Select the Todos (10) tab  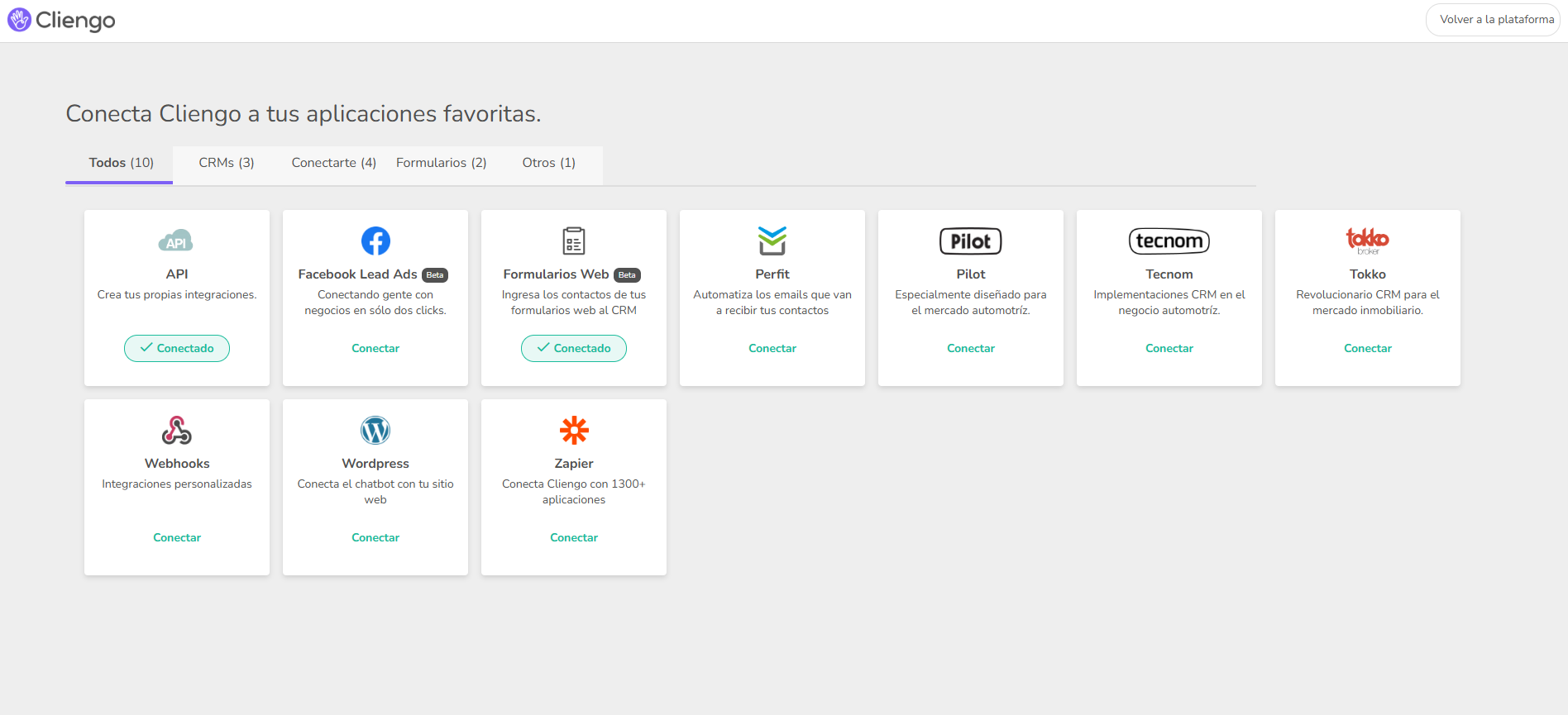(121, 163)
